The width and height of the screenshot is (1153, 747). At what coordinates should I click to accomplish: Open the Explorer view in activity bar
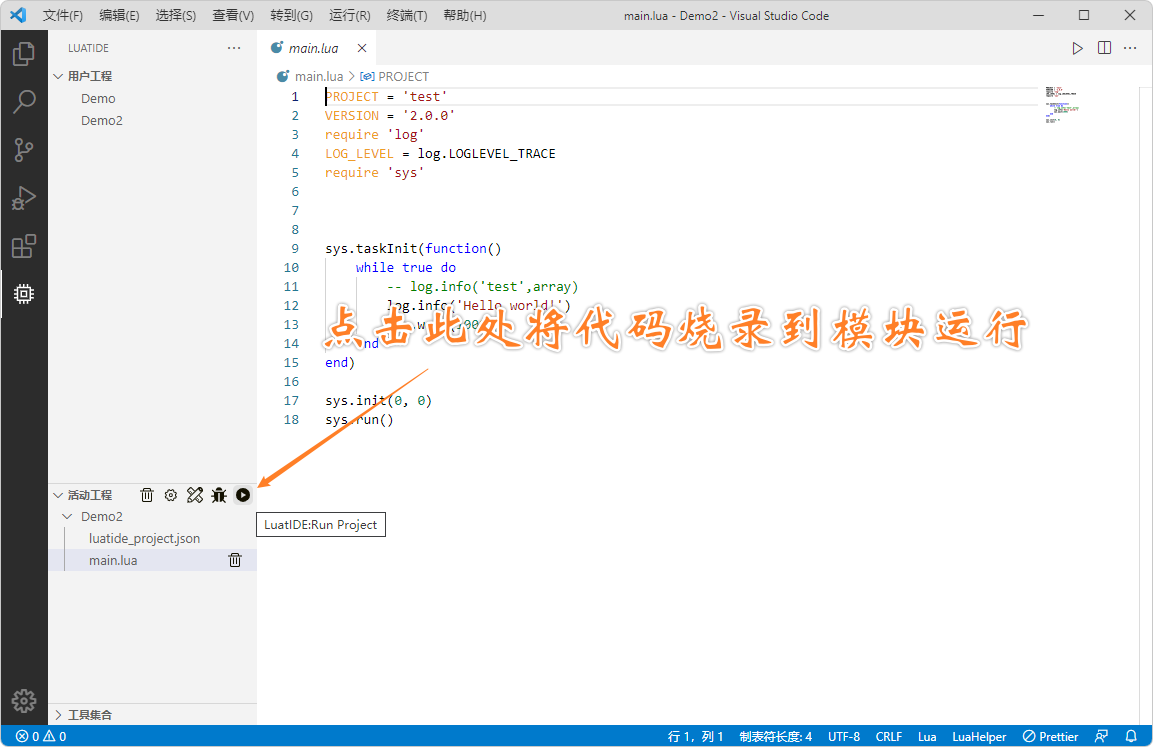(x=24, y=54)
